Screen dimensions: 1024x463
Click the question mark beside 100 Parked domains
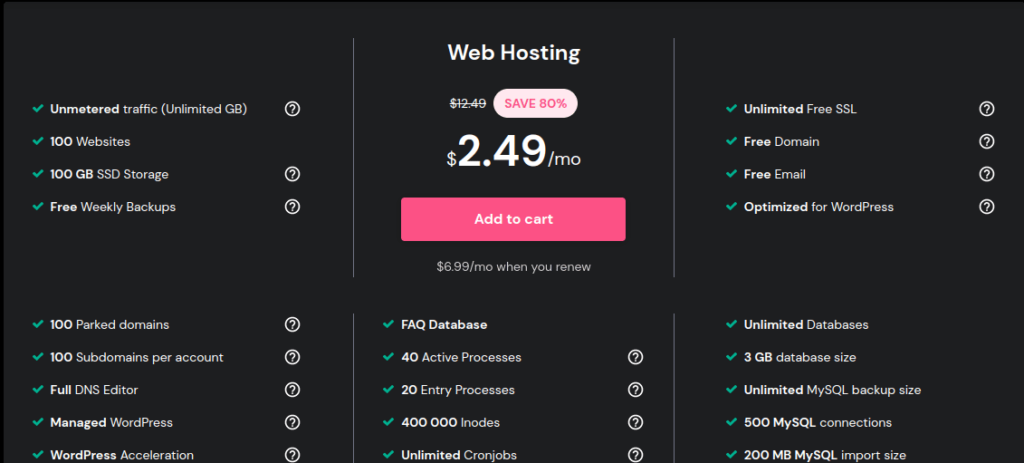pos(292,325)
